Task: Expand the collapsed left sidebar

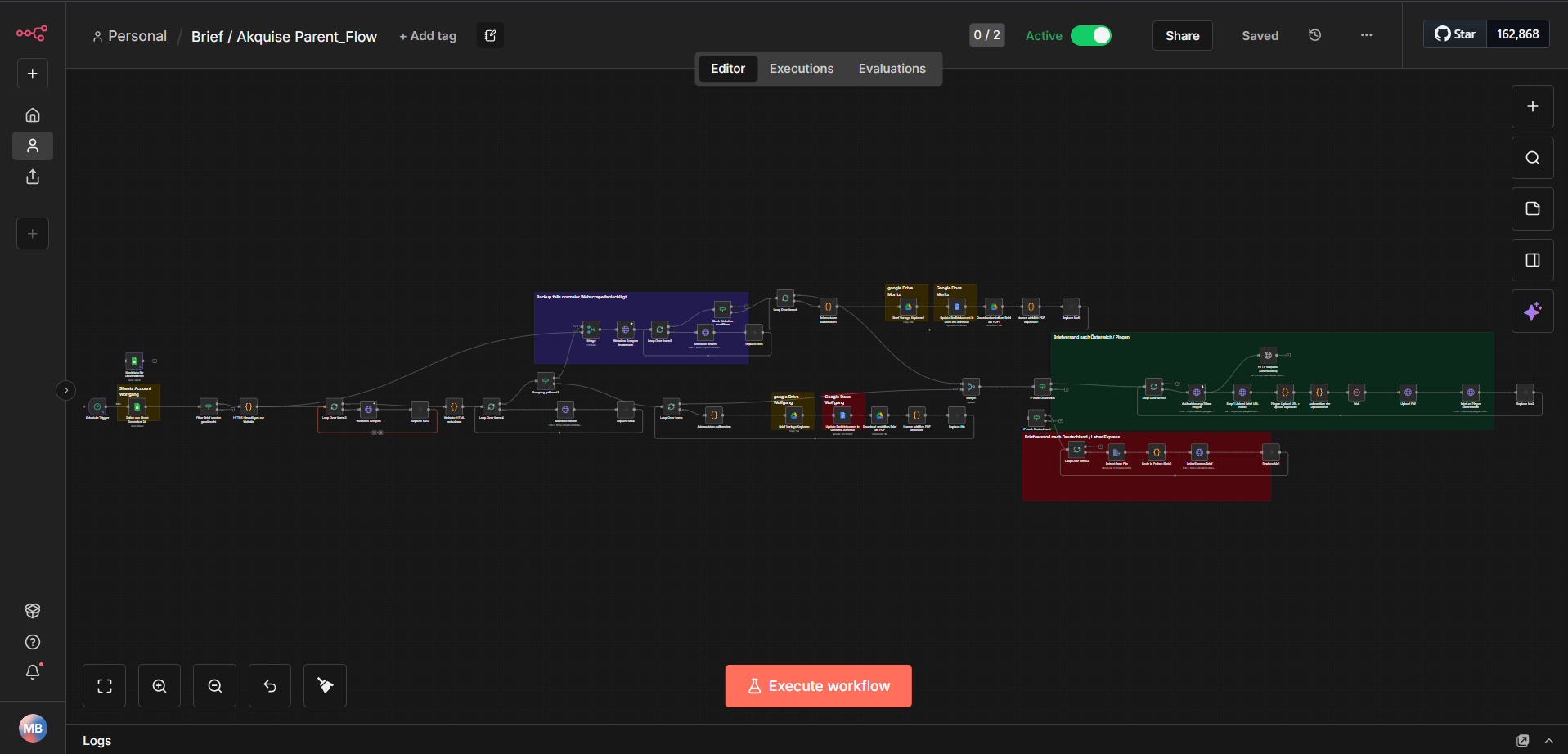Action: (66, 390)
